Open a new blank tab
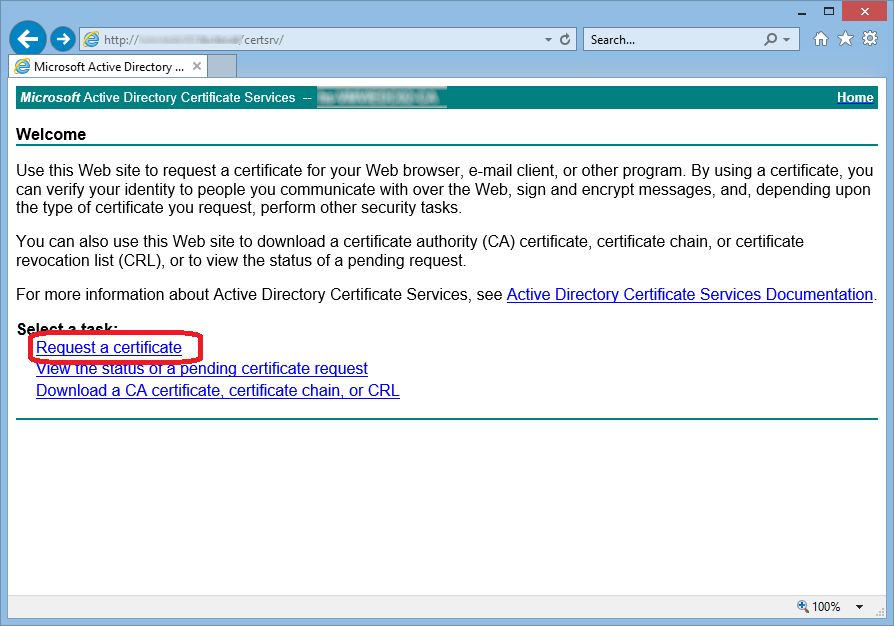 click(x=222, y=67)
